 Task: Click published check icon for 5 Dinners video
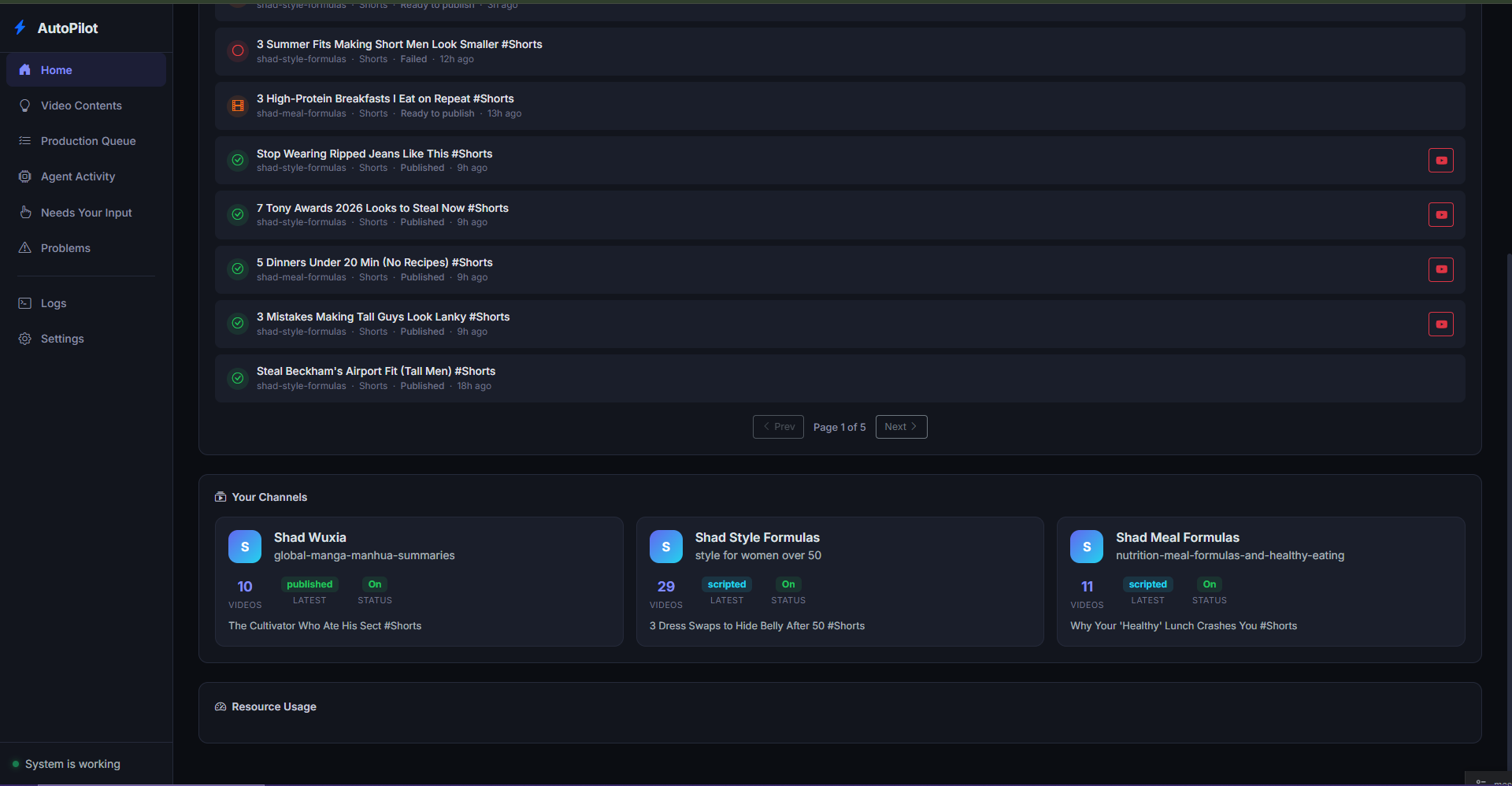[x=238, y=269]
